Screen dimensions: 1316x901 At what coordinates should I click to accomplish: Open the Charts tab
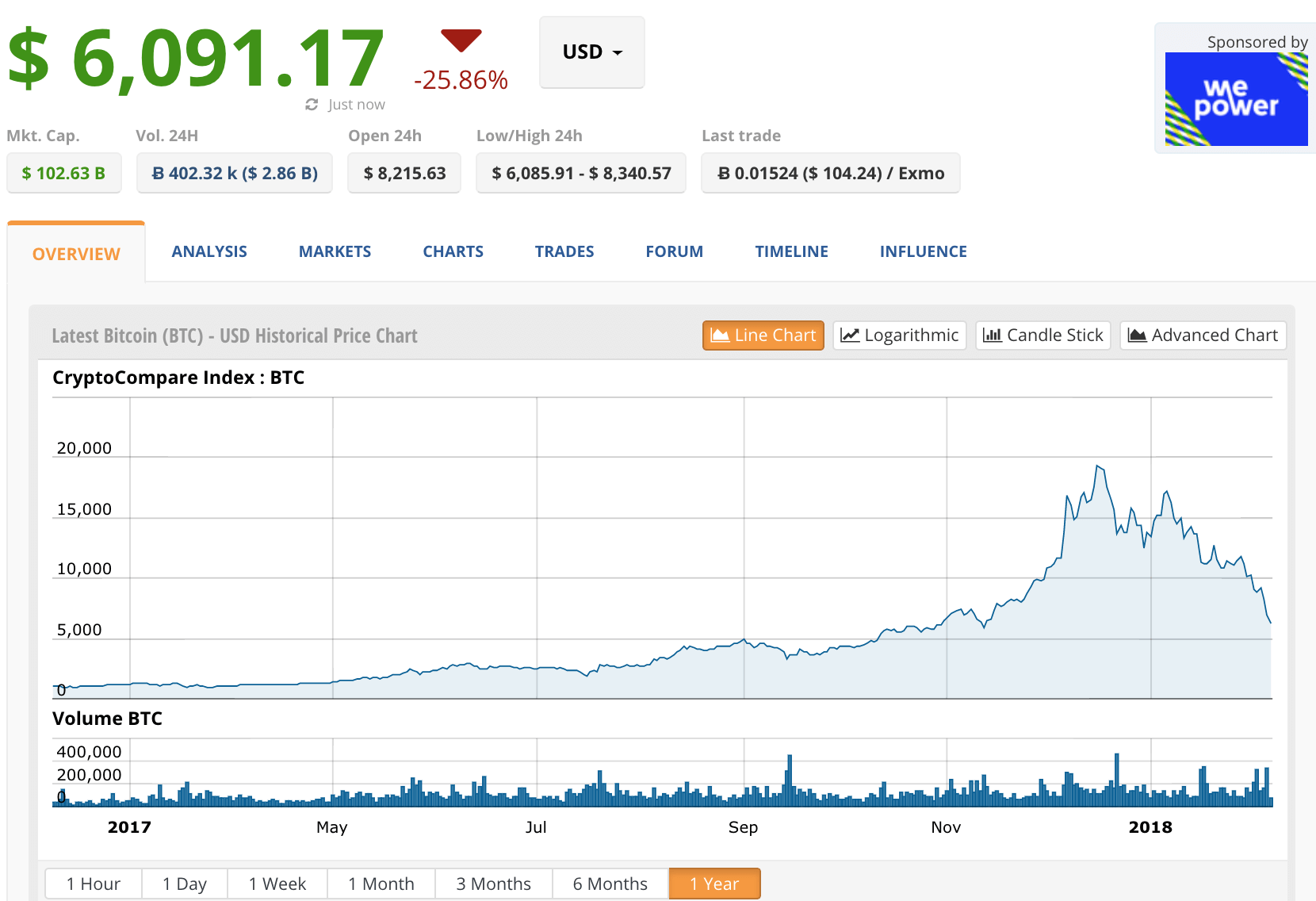[x=453, y=251]
